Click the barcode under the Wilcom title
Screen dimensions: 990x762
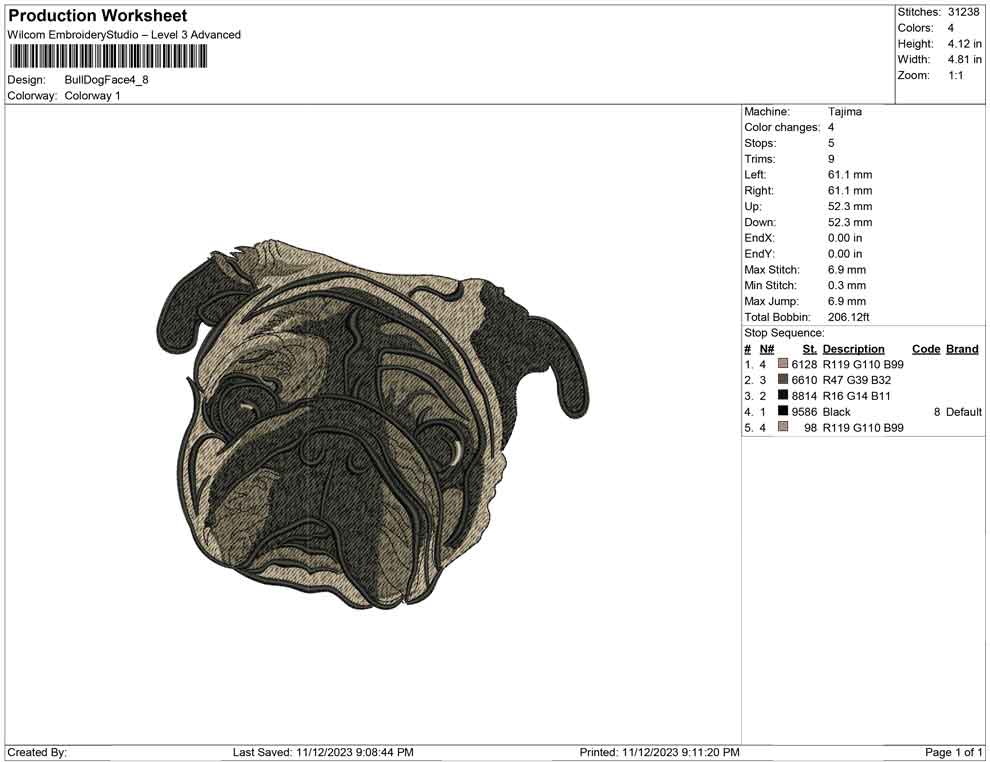[x=107, y=56]
